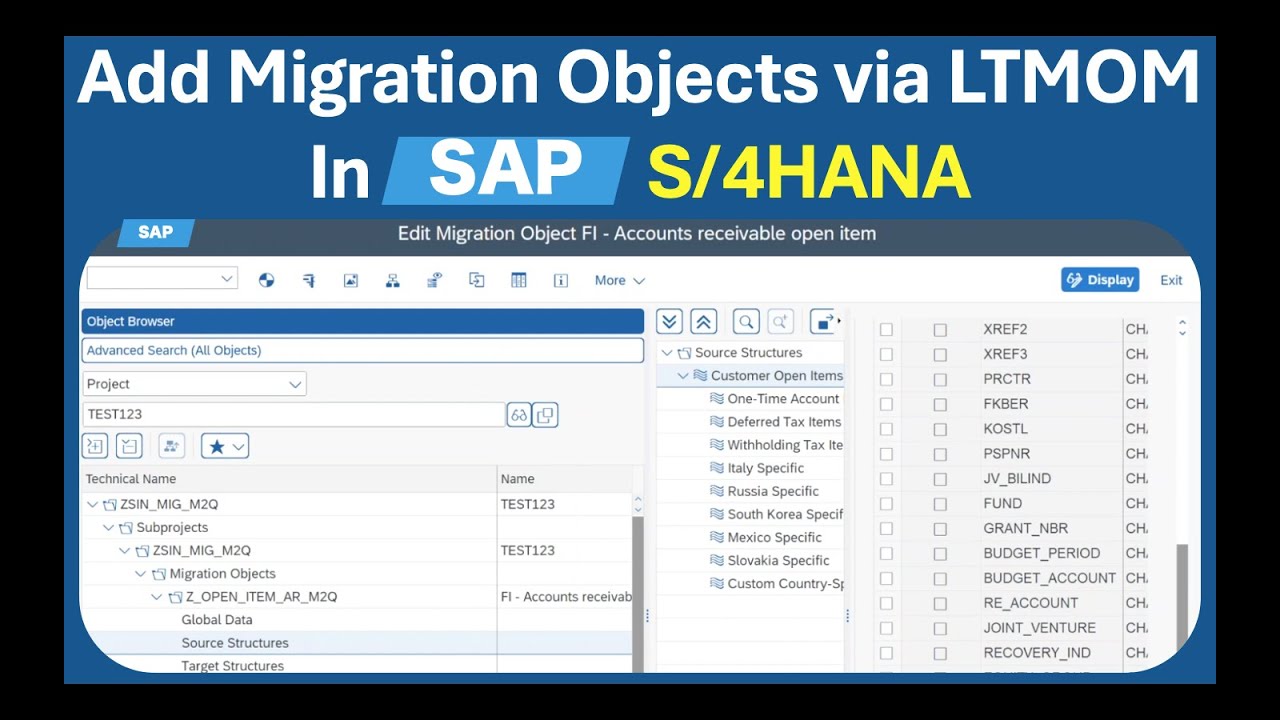Select One-Time Account structure
The width and height of the screenshot is (1280, 720).
783,399
